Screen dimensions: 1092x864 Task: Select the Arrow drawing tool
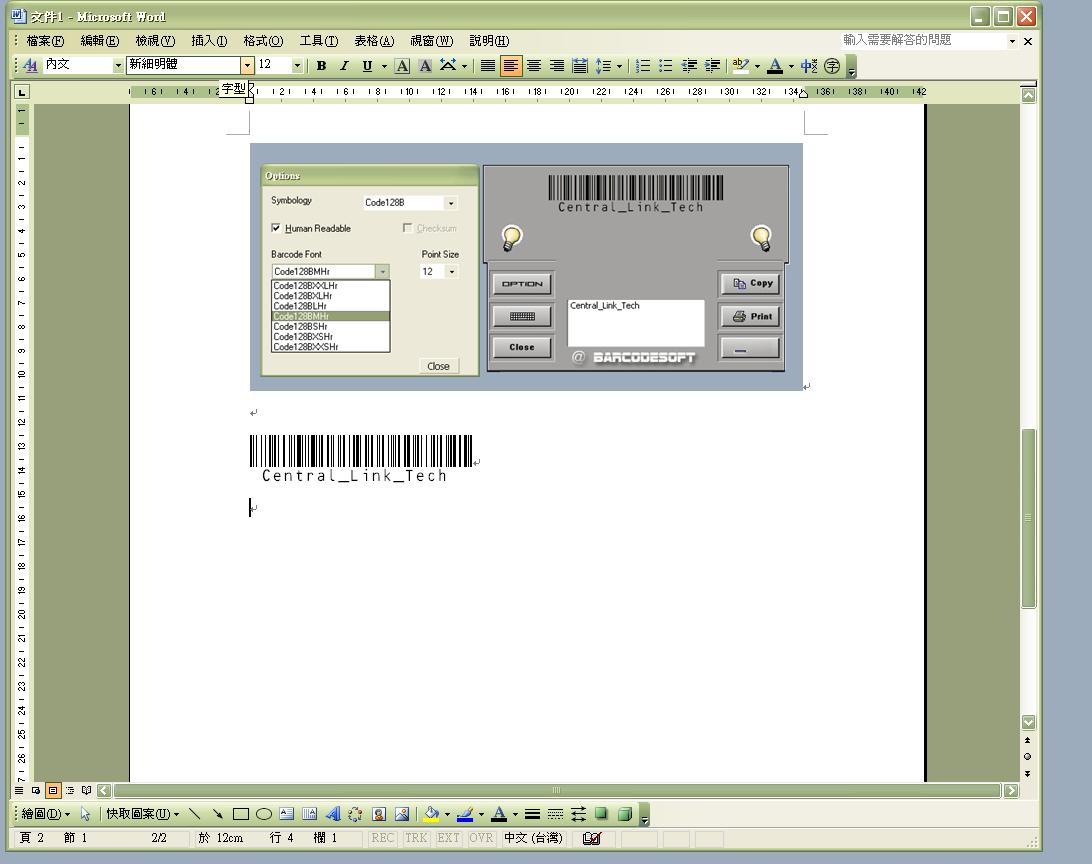pyautogui.click(x=217, y=814)
